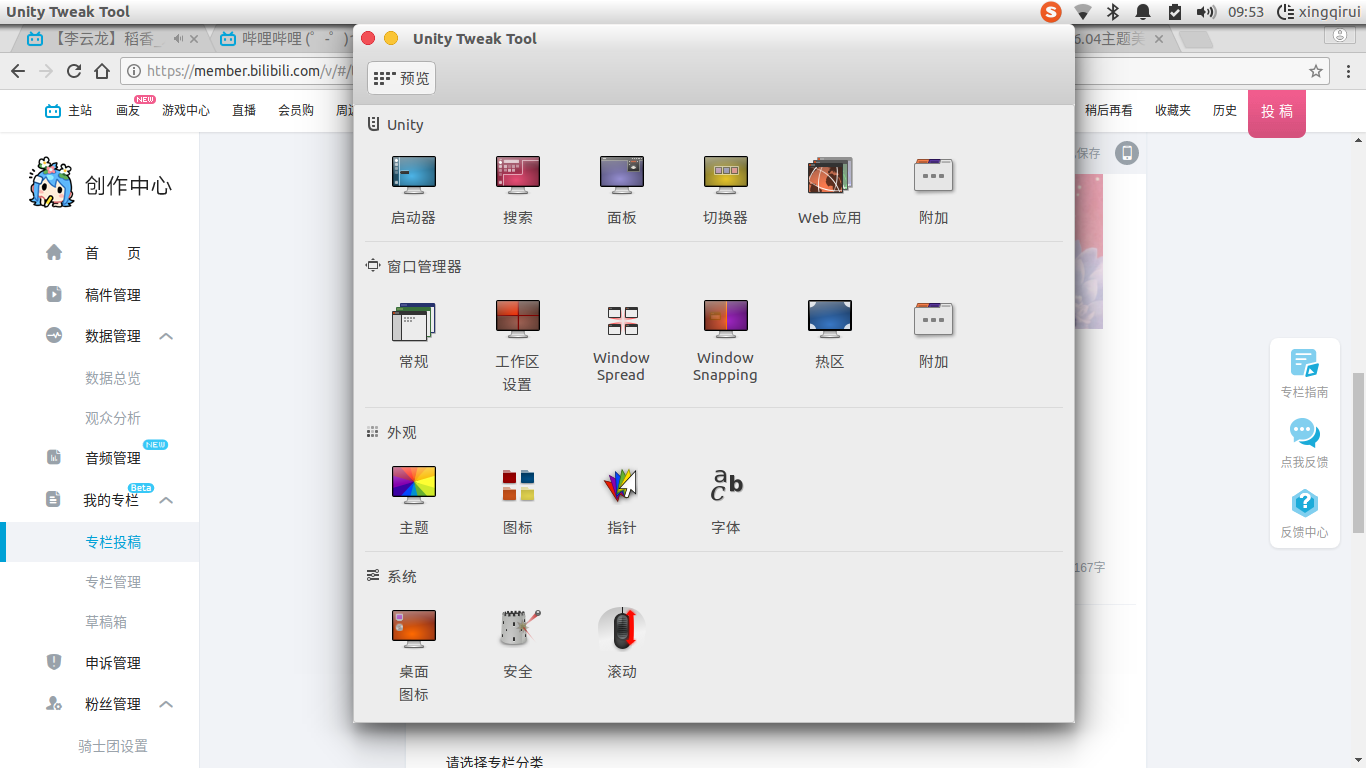Viewport: 1366px width, 768px height.
Task: Open the 工作区设置 workspace icon
Action: 517,319
